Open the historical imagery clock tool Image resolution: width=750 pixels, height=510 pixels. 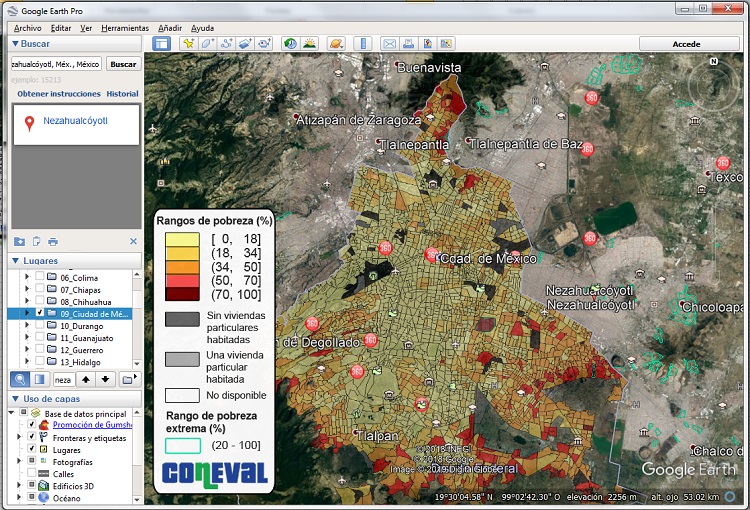[290, 44]
